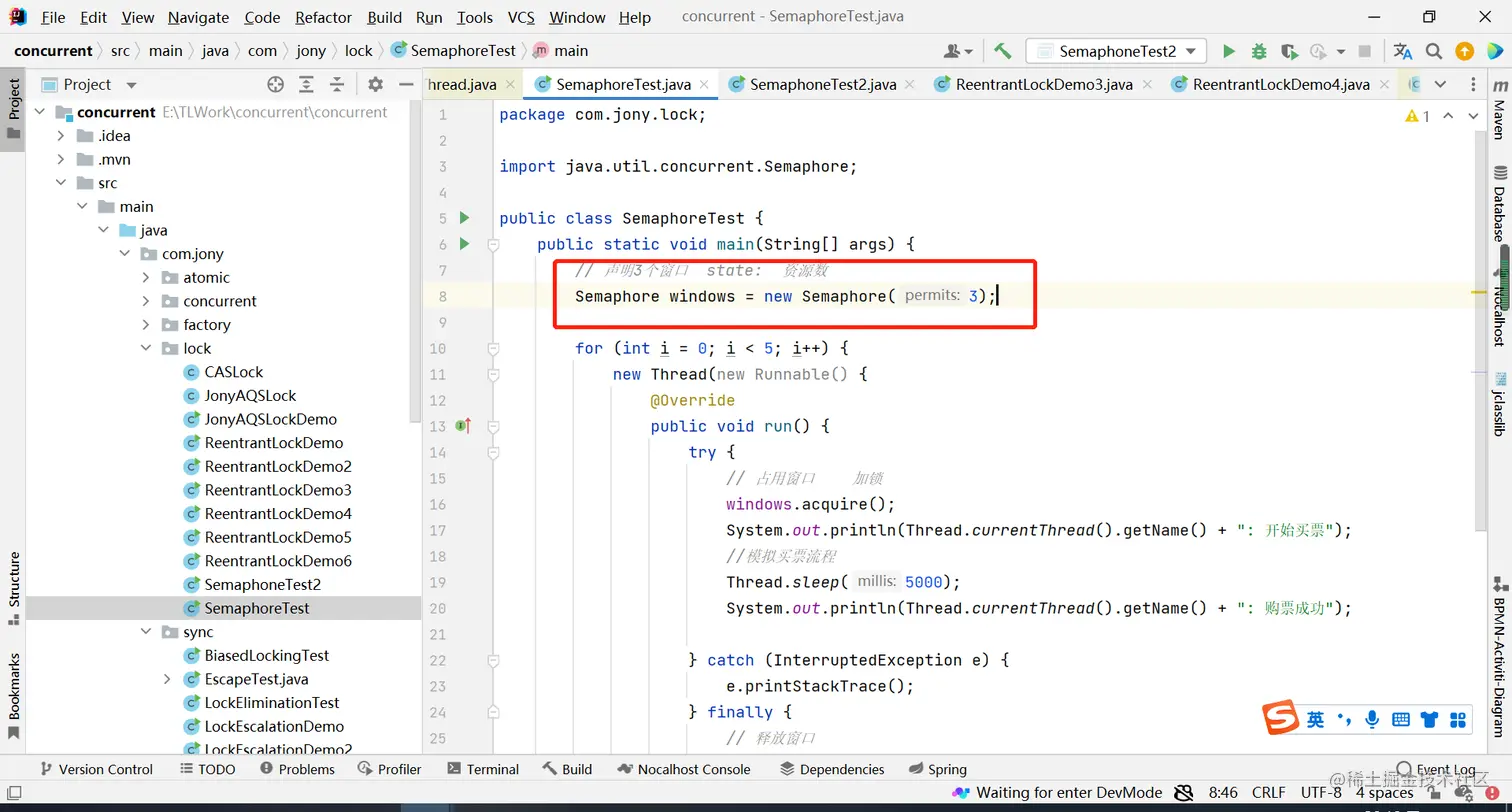Change the UTF-8 file encoding
This screenshot has height=812, width=1512.
click(1321, 793)
